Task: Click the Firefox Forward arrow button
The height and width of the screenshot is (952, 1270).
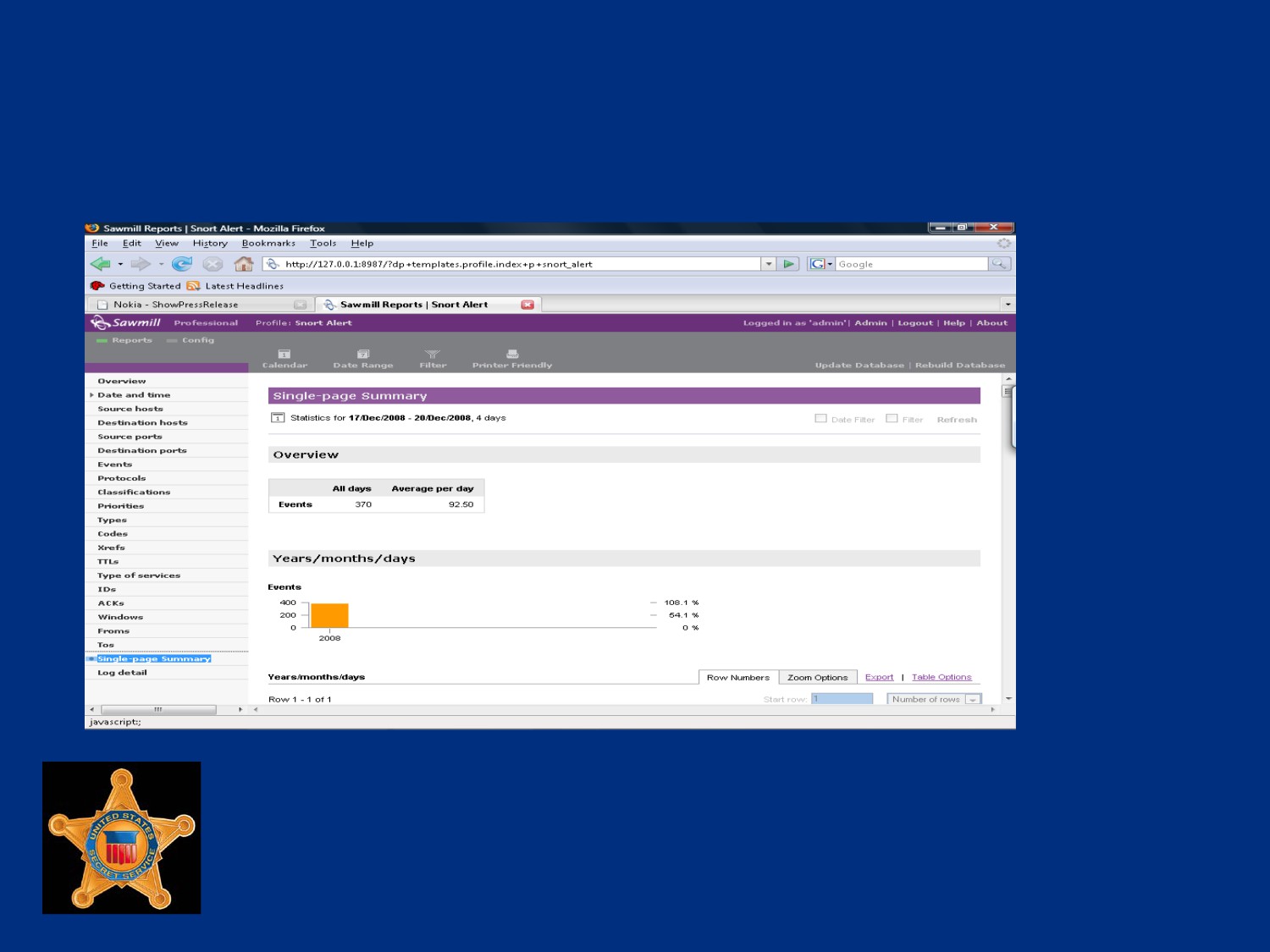Action: (x=140, y=264)
